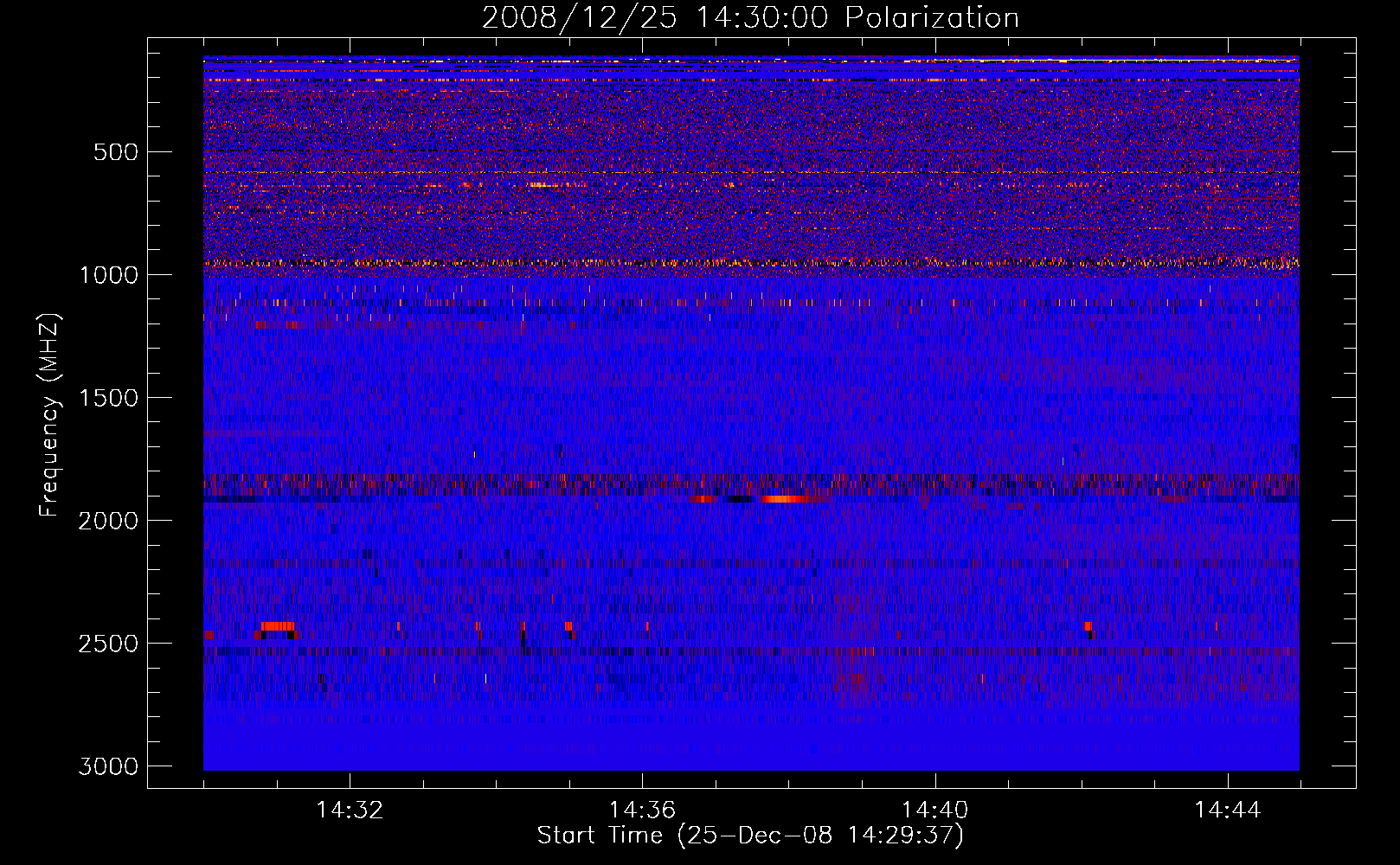The image size is (1400, 865).
Task: Click the red burst near 2450 MHz at 14:31
Action: tap(278, 626)
